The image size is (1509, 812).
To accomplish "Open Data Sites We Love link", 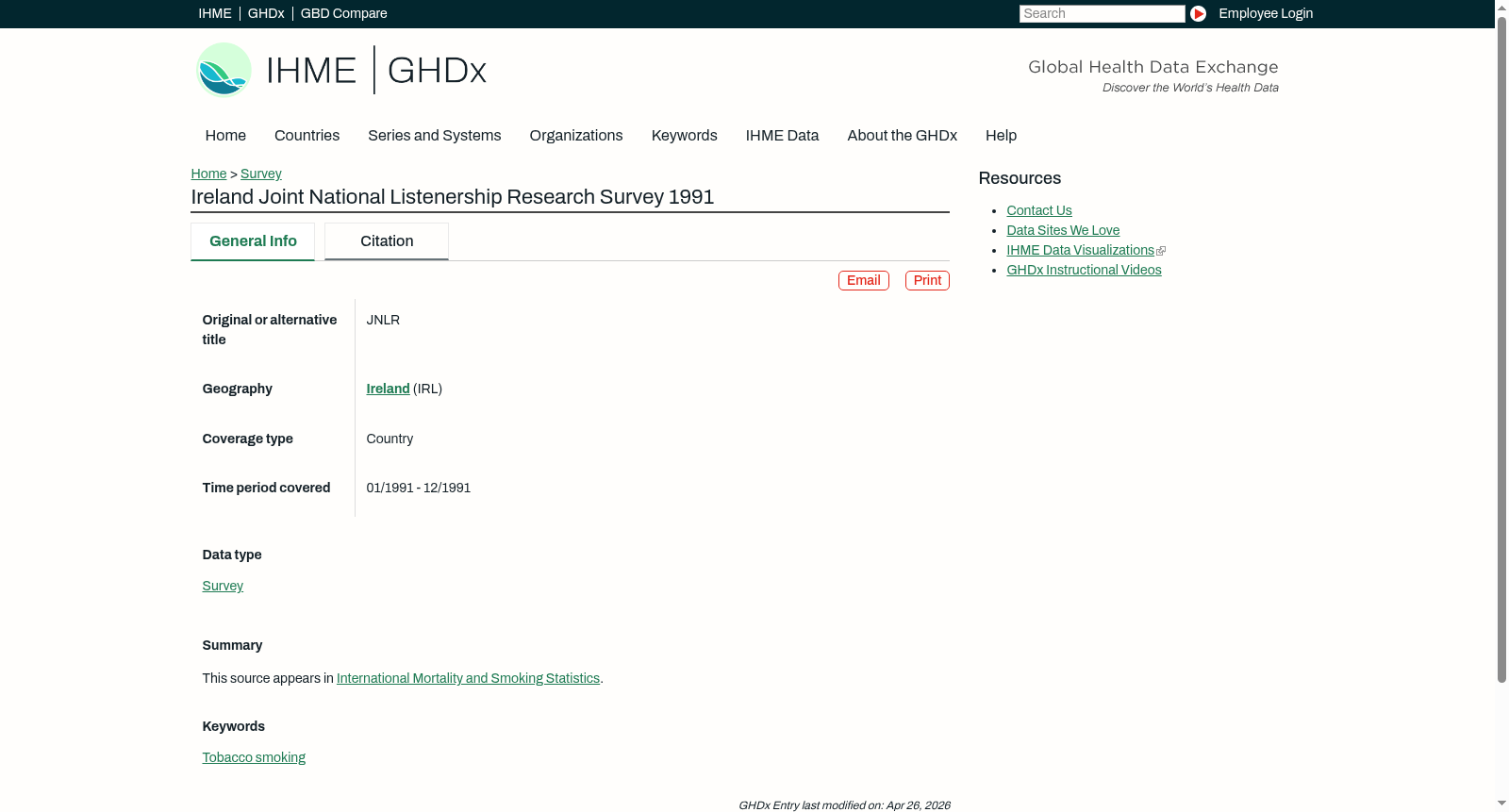I will click(1063, 230).
